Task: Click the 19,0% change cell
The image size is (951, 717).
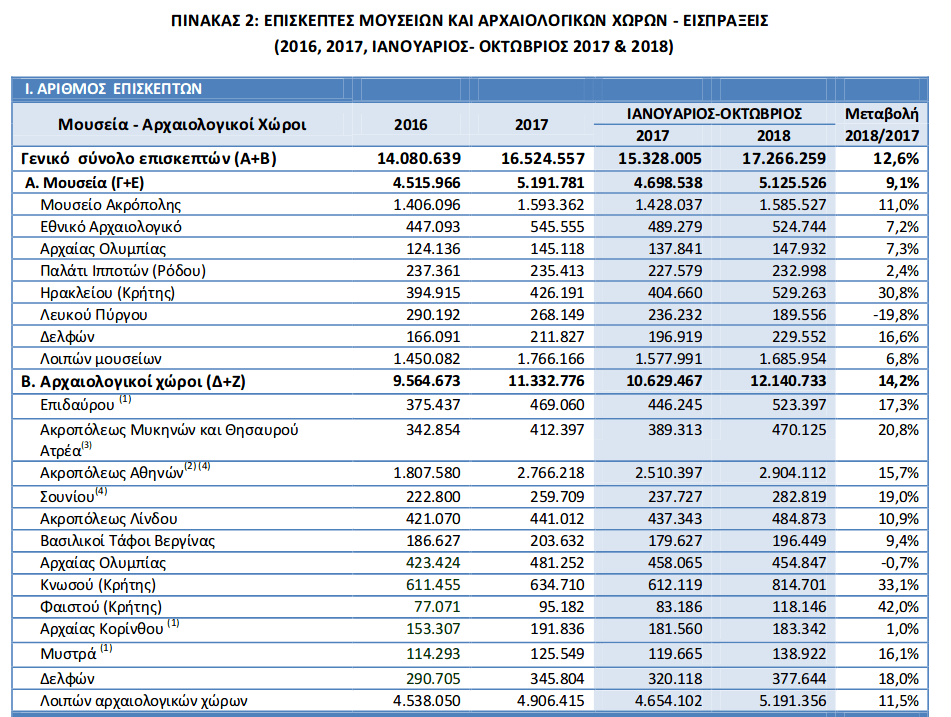Action: [x=898, y=497]
